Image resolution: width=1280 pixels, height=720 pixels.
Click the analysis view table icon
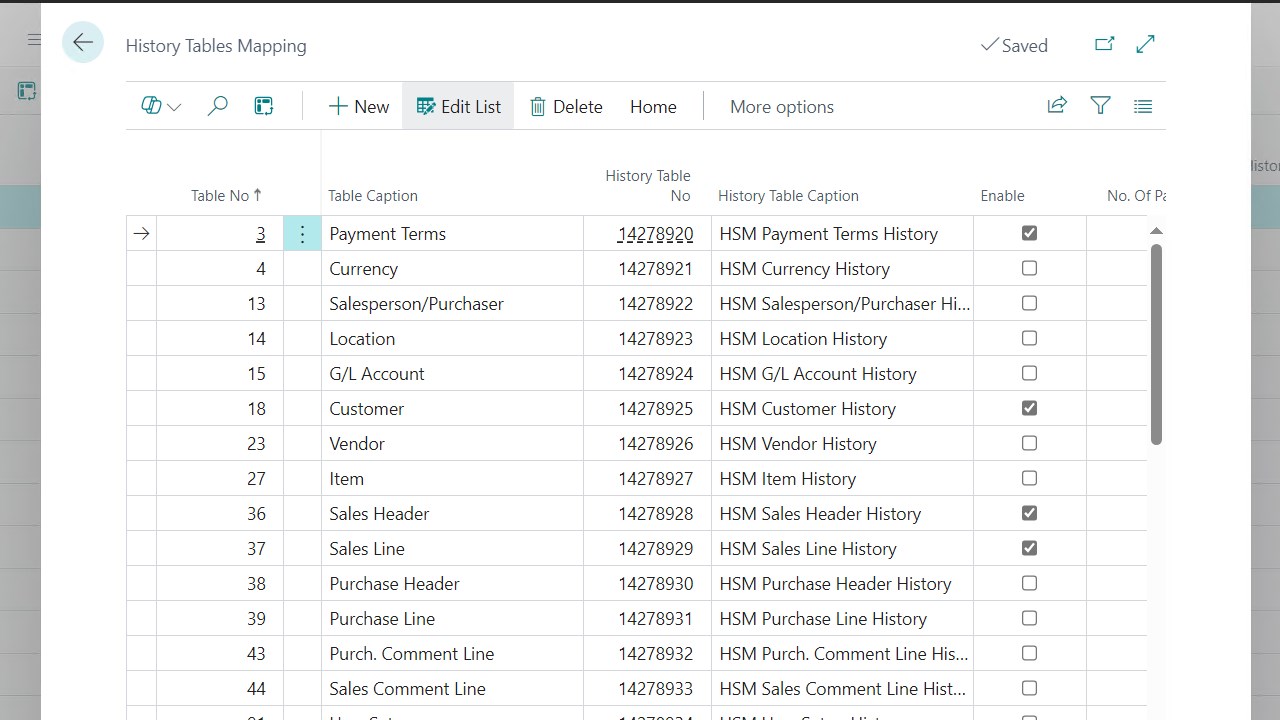click(264, 106)
